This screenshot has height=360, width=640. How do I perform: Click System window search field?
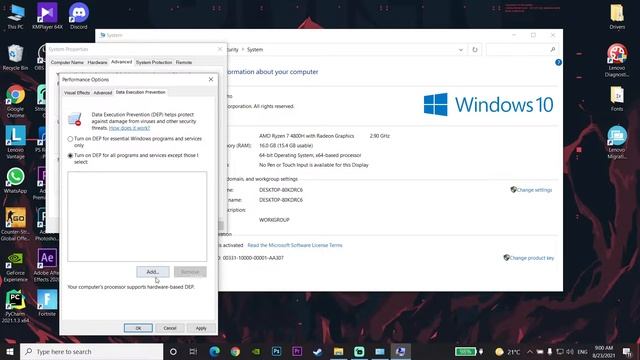click(x=522, y=49)
